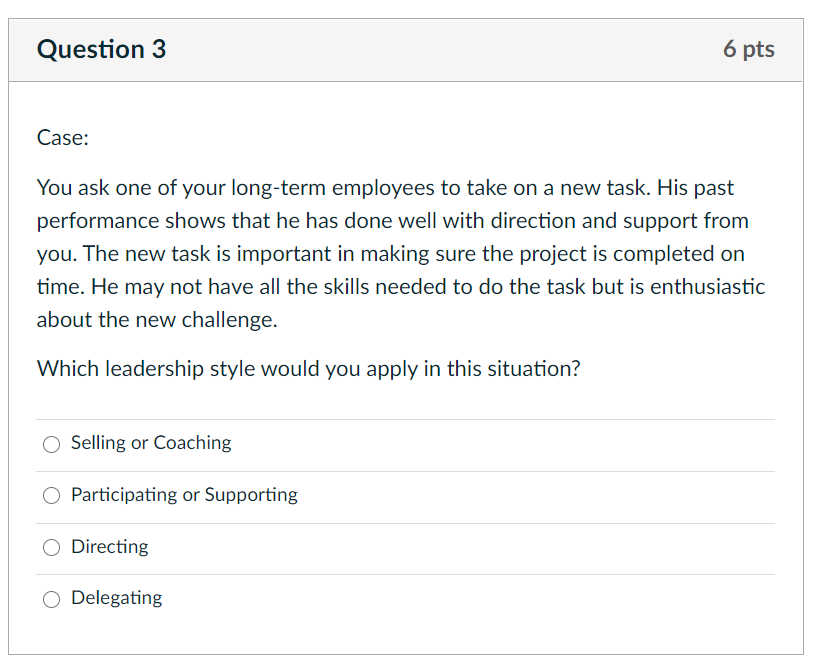
Task: Mark "Directing" as the chosen answer
Action: (x=51, y=548)
